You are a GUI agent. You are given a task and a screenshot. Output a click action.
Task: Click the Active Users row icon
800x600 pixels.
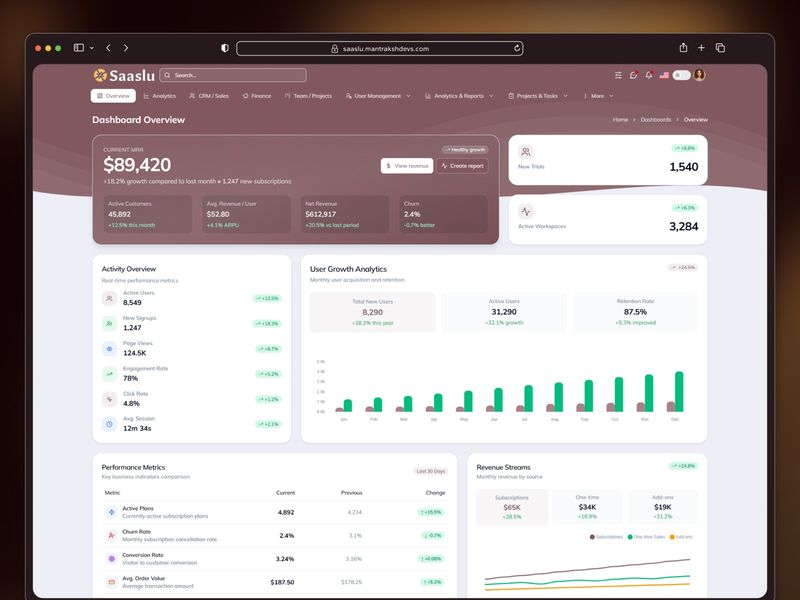point(109,298)
